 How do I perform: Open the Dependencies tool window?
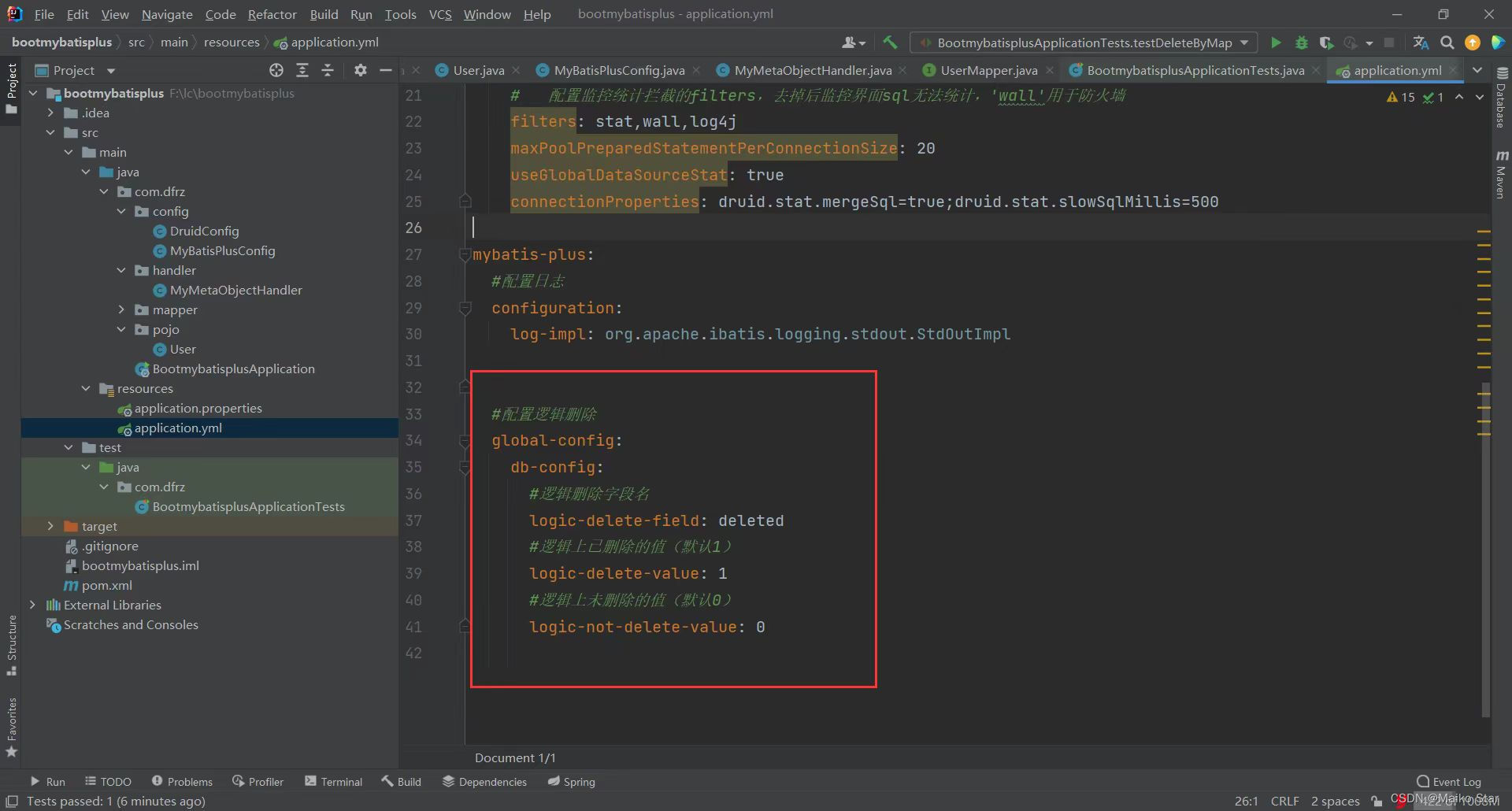coord(484,781)
